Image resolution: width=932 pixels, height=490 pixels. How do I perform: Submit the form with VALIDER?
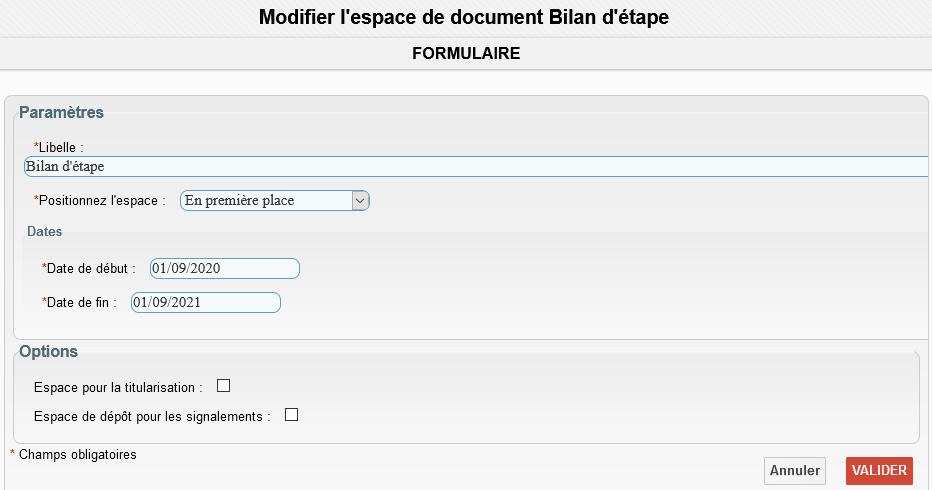point(879,471)
